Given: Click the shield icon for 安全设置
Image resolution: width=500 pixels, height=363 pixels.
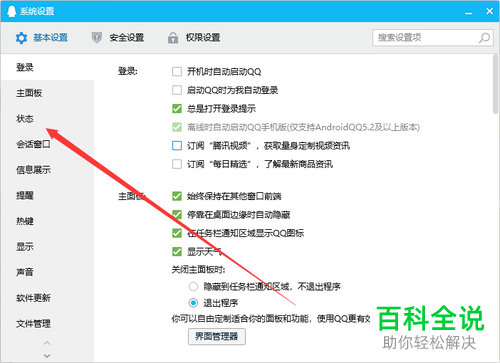Looking at the screenshot, I should click(97, 38).
